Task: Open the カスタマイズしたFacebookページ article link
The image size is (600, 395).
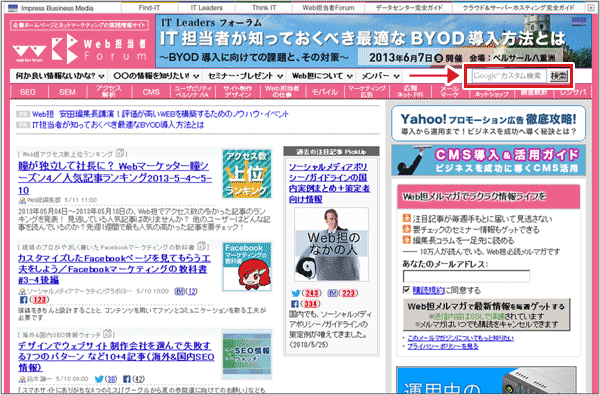Action: pos(114,269)
